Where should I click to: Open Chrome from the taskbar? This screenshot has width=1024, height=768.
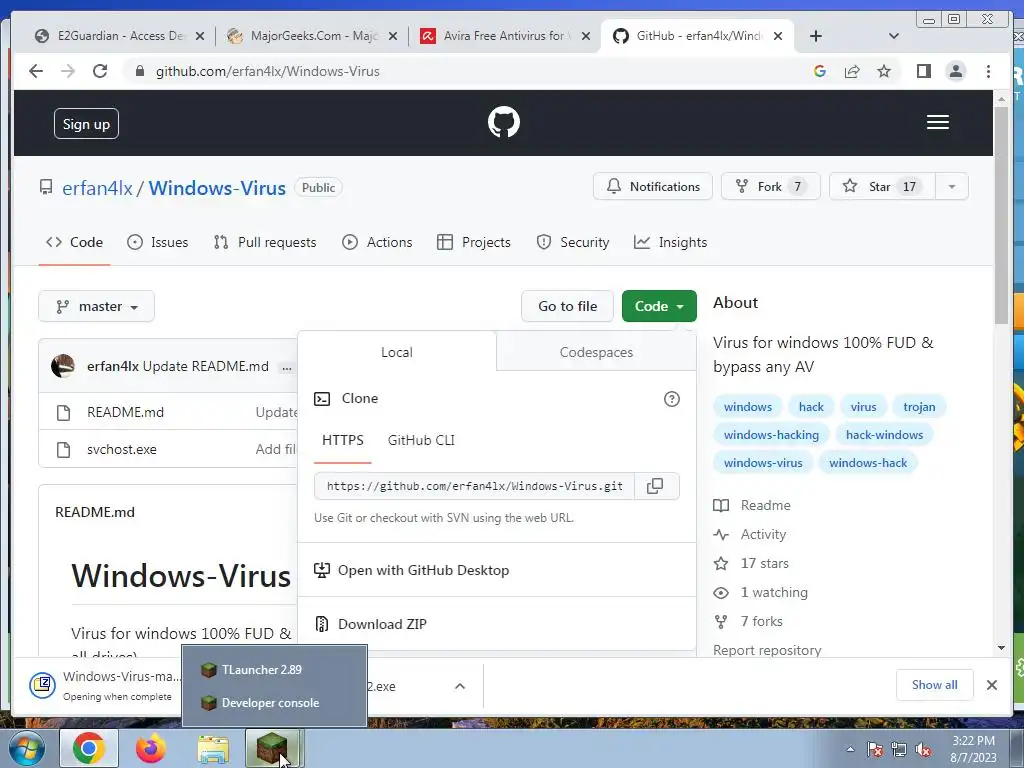coord(89,748)
